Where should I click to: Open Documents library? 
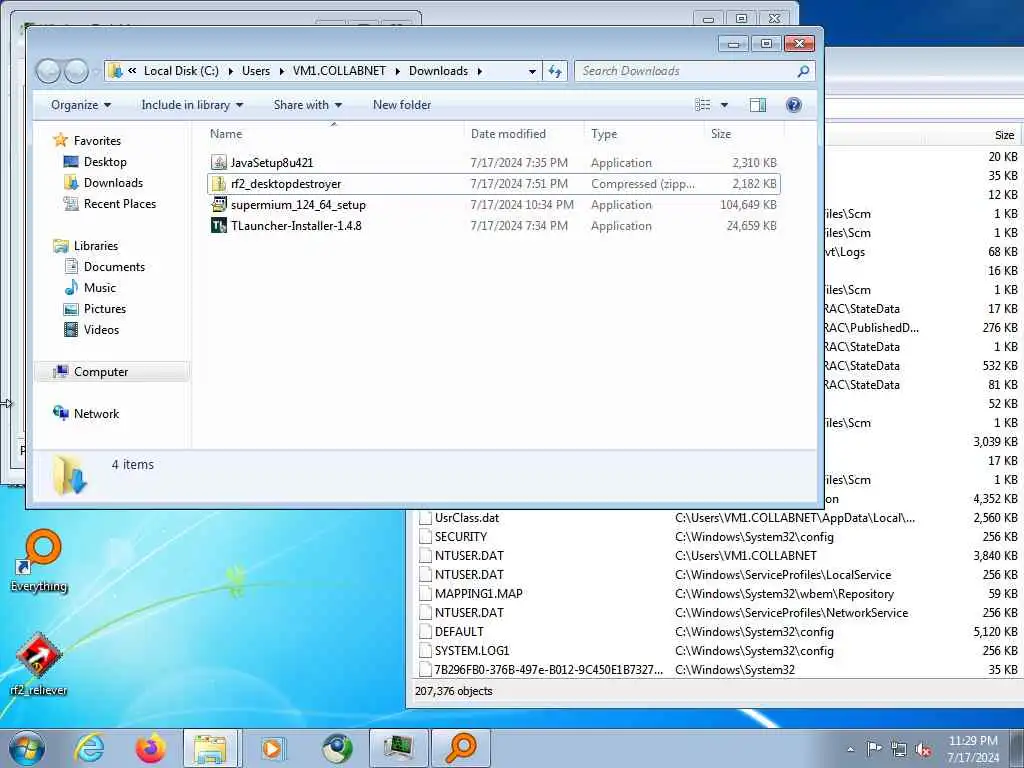[x=114, y=266]
